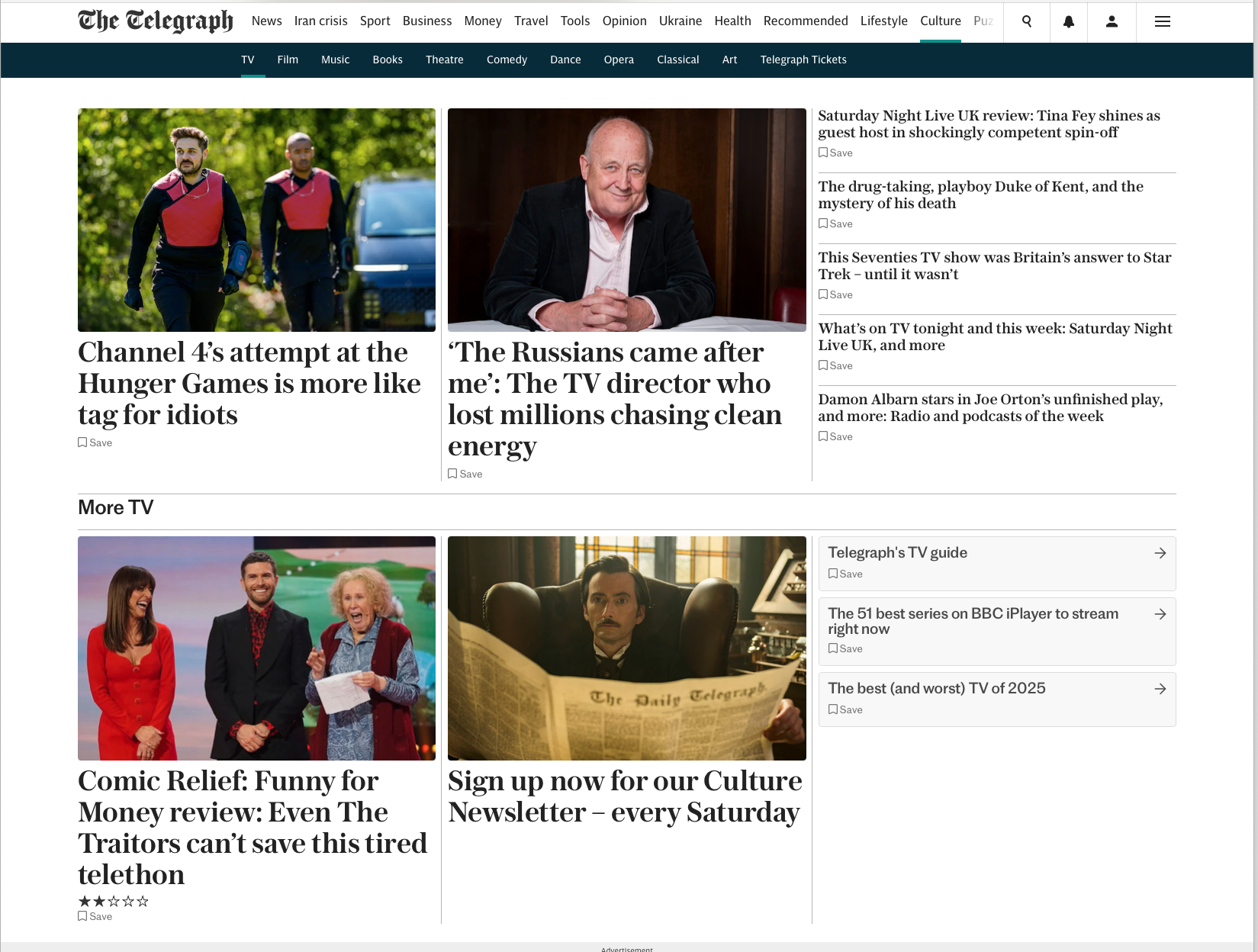Viewport: 1258px width, 952px height.
Task: Open the hamburger menu icon
Action: coord(1163,21)
